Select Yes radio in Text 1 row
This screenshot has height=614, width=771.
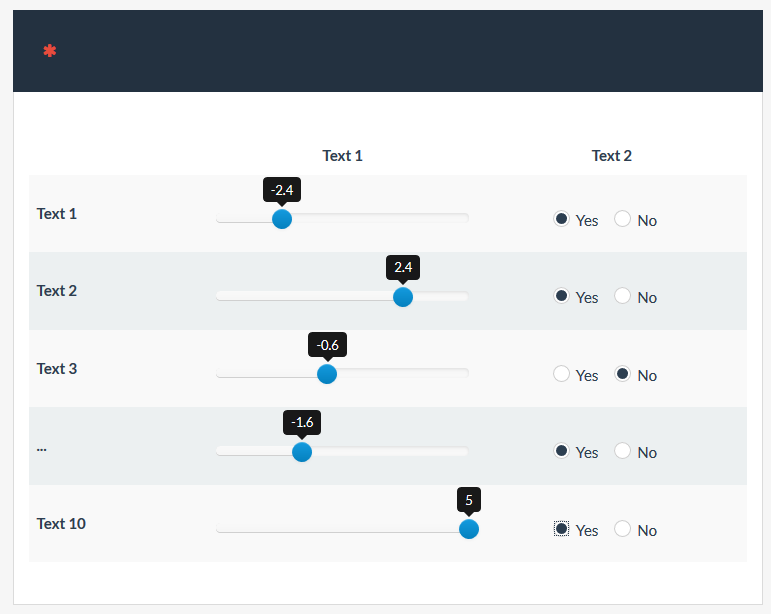(x=562, y=219)
